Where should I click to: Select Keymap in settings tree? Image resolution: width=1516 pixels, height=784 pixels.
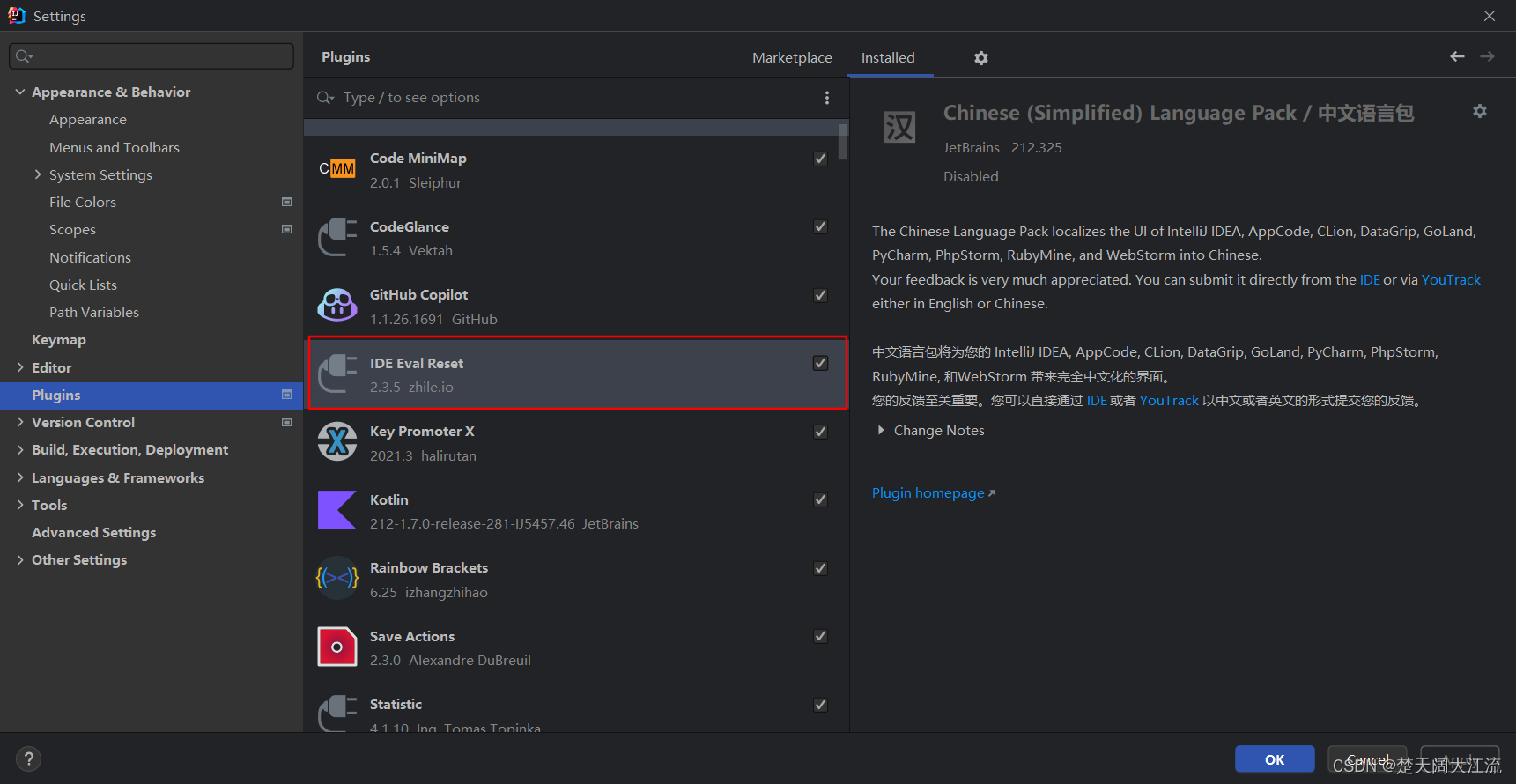click(59, 339)
